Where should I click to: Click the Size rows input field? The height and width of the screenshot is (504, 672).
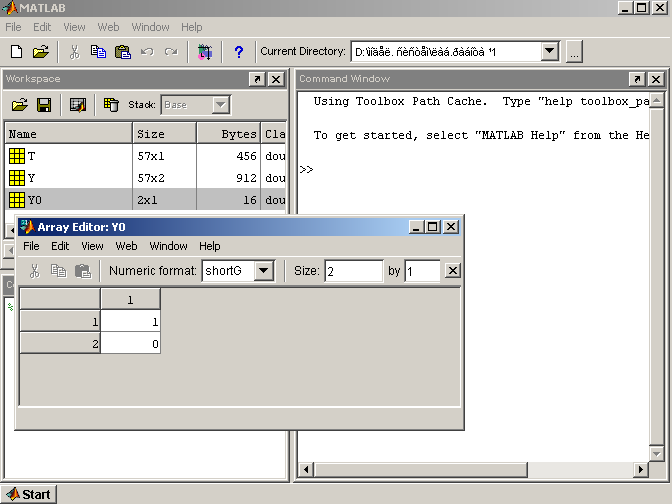point(354,271)
